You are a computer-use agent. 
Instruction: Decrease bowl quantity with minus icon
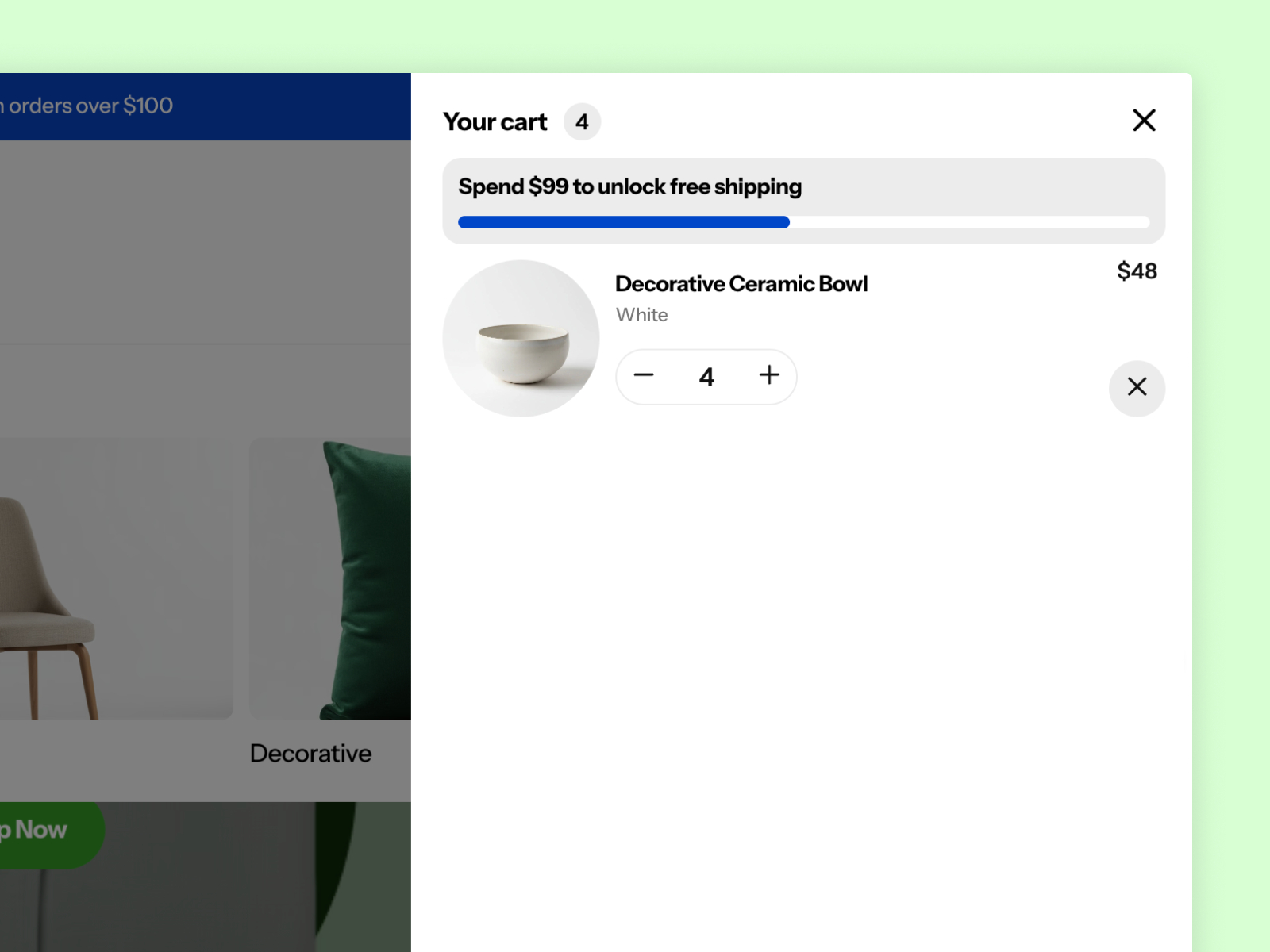pos(644,375)
